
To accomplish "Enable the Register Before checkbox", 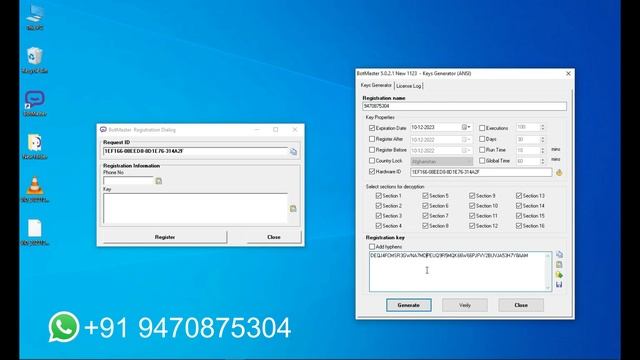I will [x=372, y=150].
